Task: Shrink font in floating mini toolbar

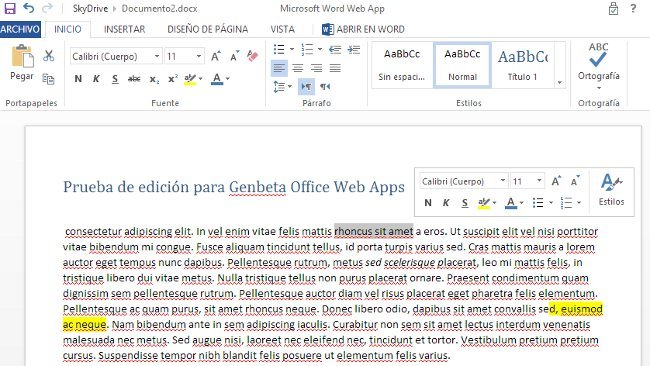Action: (575, 181)
